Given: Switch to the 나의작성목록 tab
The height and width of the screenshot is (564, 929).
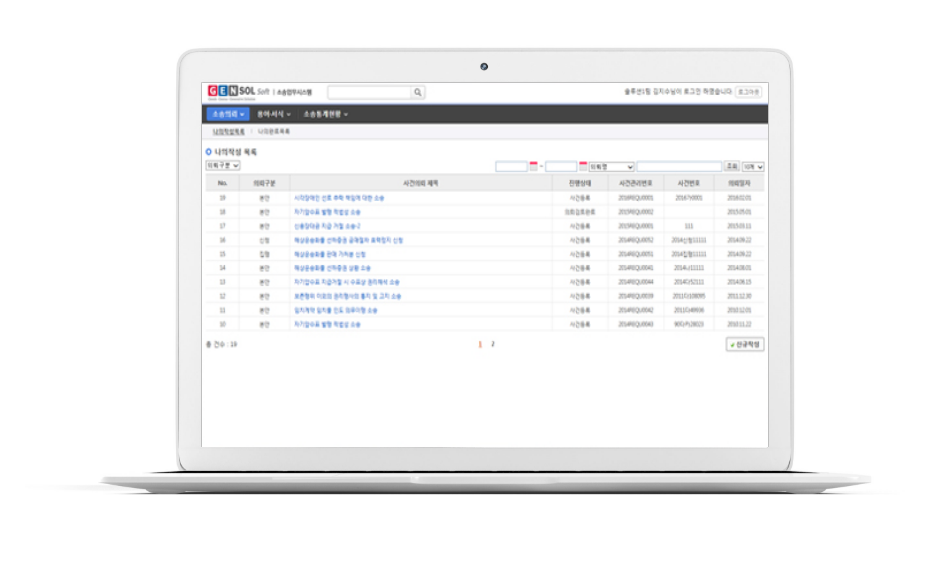Looking at the screenshot, I should point(229,131).
